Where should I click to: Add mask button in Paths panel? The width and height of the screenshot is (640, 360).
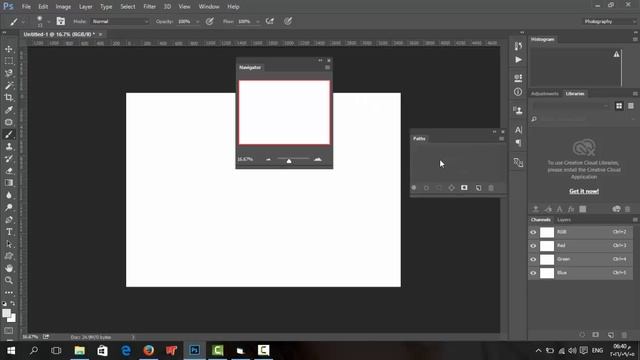pos(464,188)
